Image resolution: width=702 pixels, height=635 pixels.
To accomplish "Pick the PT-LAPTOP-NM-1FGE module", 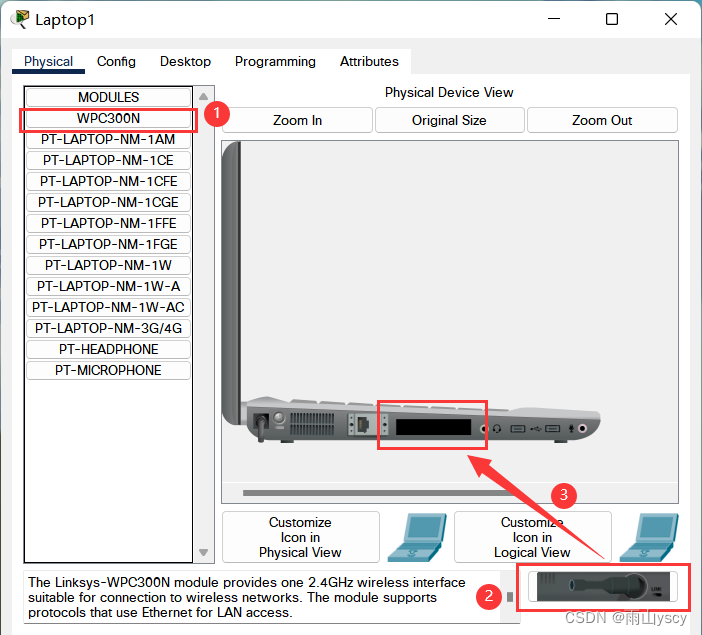I will pos(108,245).
